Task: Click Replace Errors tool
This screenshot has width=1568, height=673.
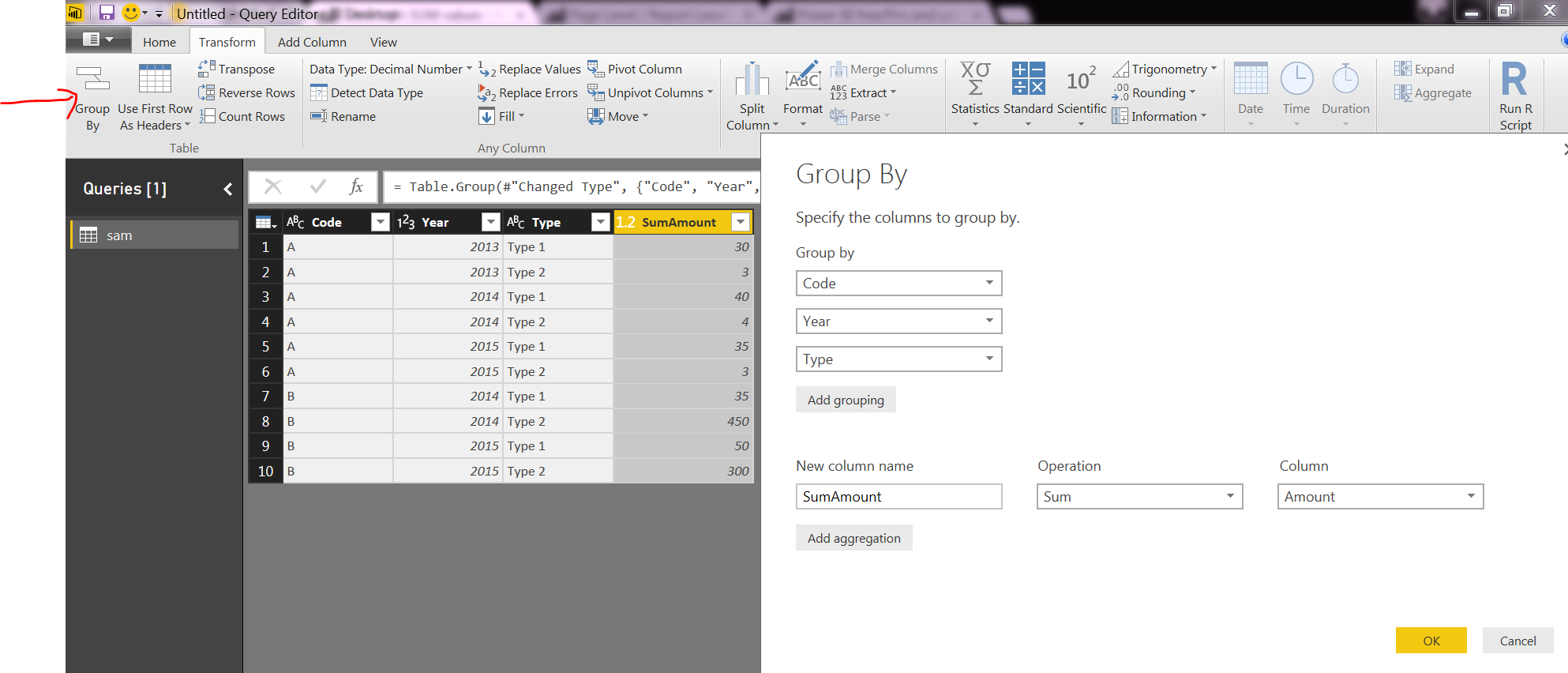Action: [x=528, y=93]
